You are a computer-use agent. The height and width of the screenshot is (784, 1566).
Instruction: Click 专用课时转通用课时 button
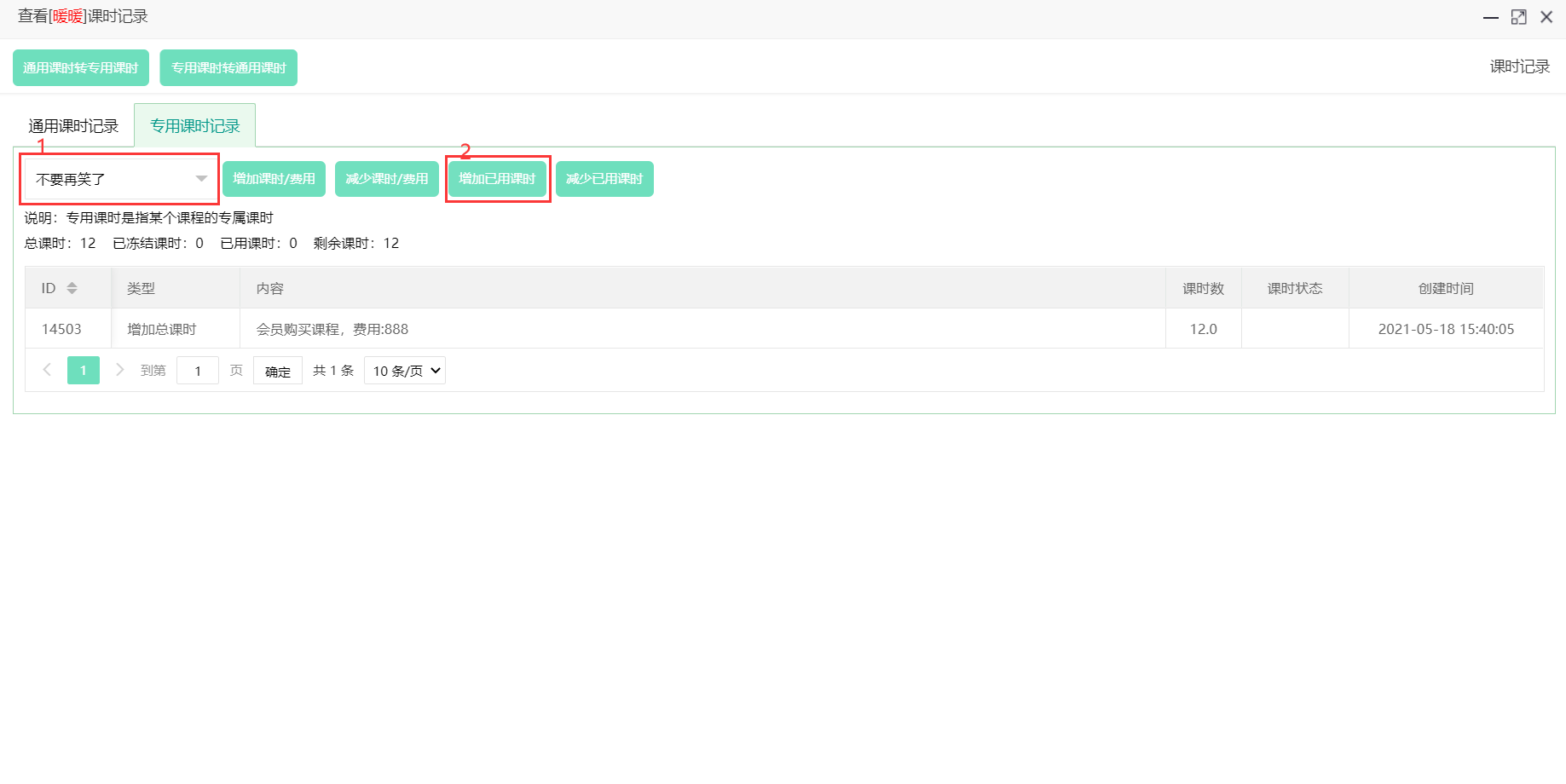pyautogui.click(x=228, y=68)
